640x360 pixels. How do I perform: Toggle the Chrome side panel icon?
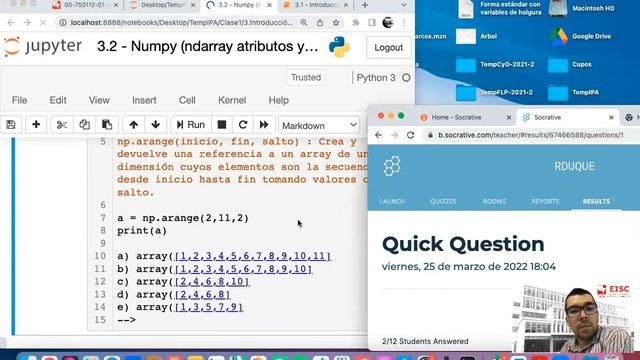click(x=371, y=22)
